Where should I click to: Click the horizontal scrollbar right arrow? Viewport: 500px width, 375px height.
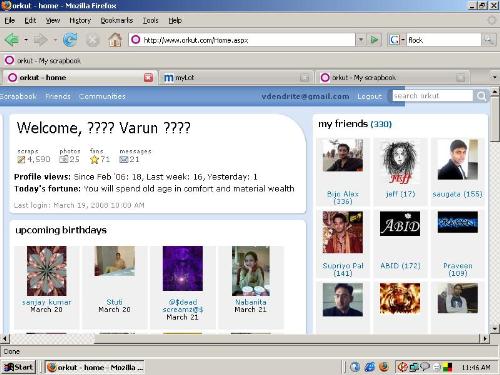484,339
